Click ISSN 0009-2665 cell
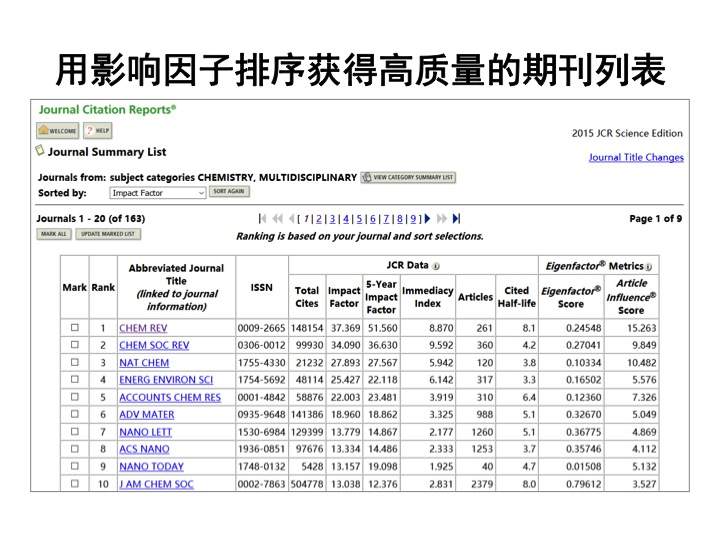 (x=261, y=328)
